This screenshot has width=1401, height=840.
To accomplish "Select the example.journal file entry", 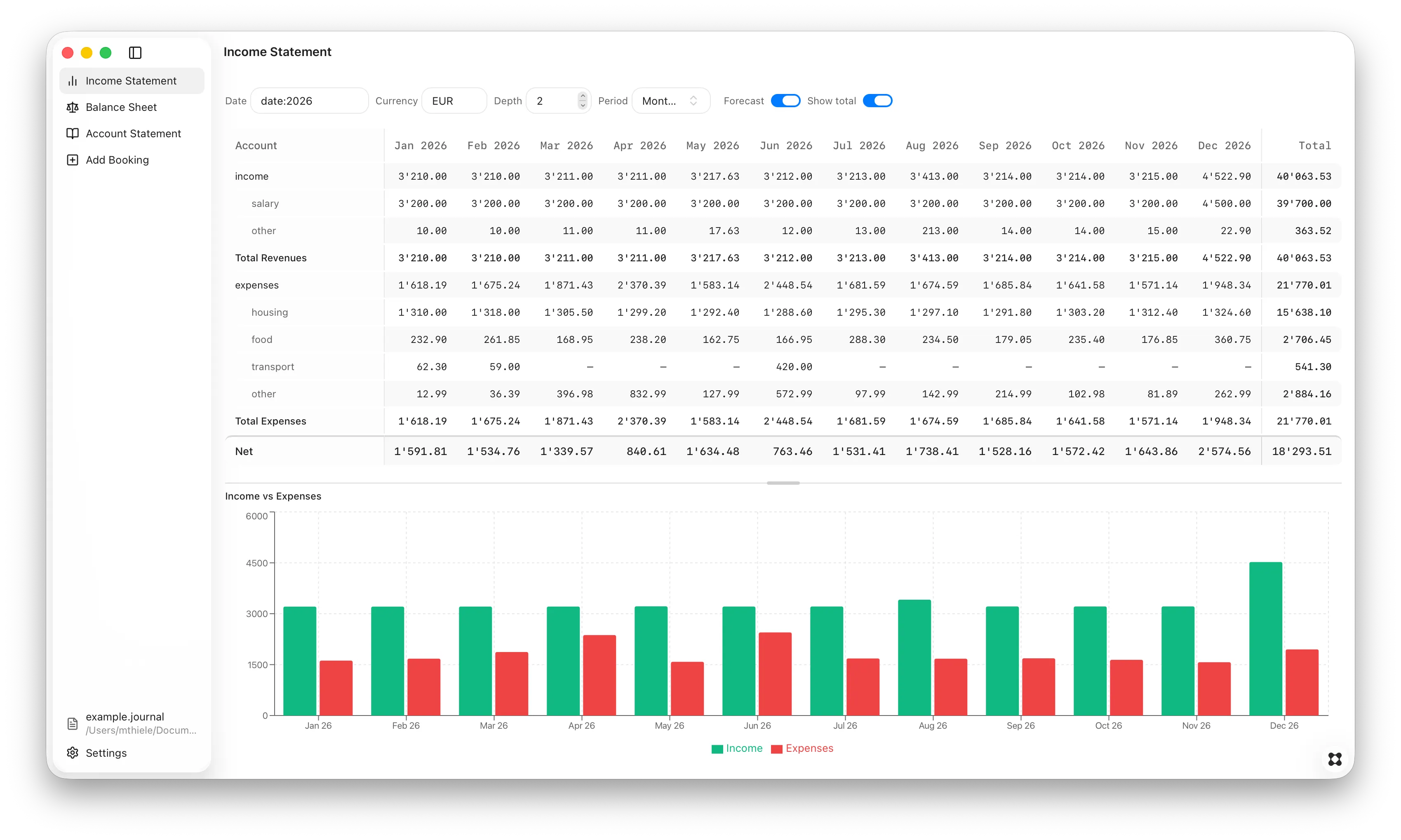I will pyautogui.click(x=132, y=723).
